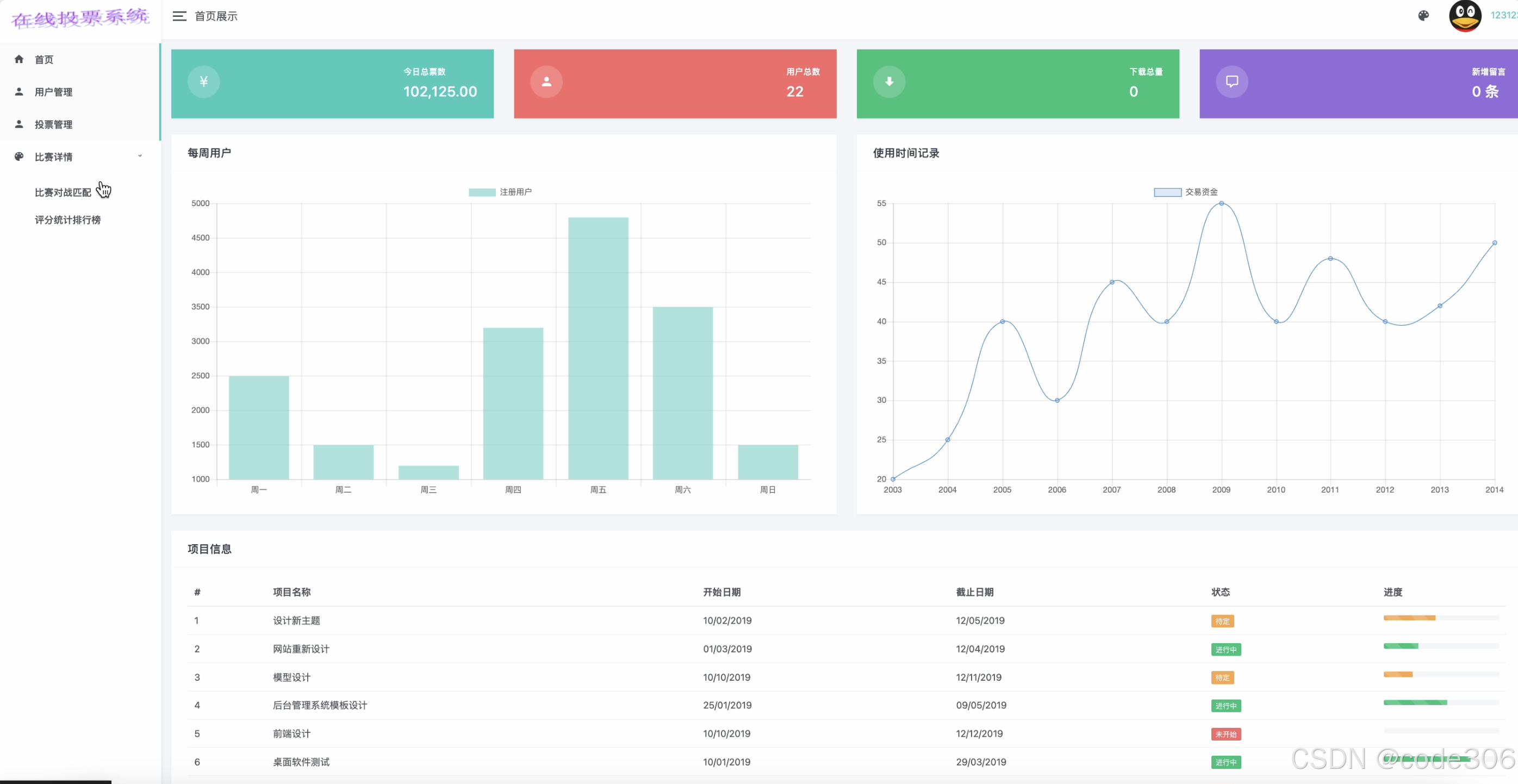Click project name 后台管理系统模板设计
The image size is (1518, 784).
click(320, 705)
